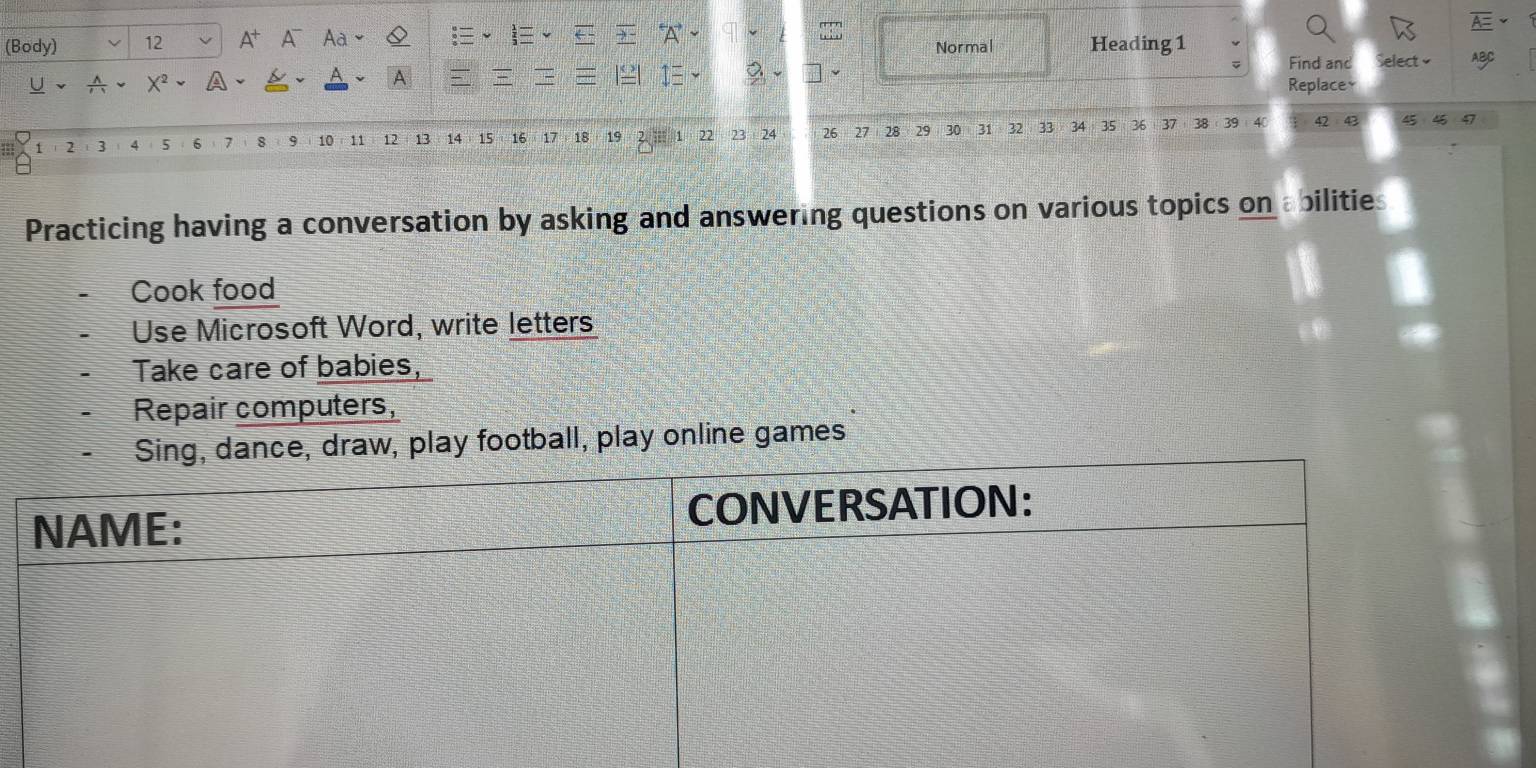The image size is (1536, 768).
Task: Click the Increase Font Size A+ icon
Action: point(250,40)
